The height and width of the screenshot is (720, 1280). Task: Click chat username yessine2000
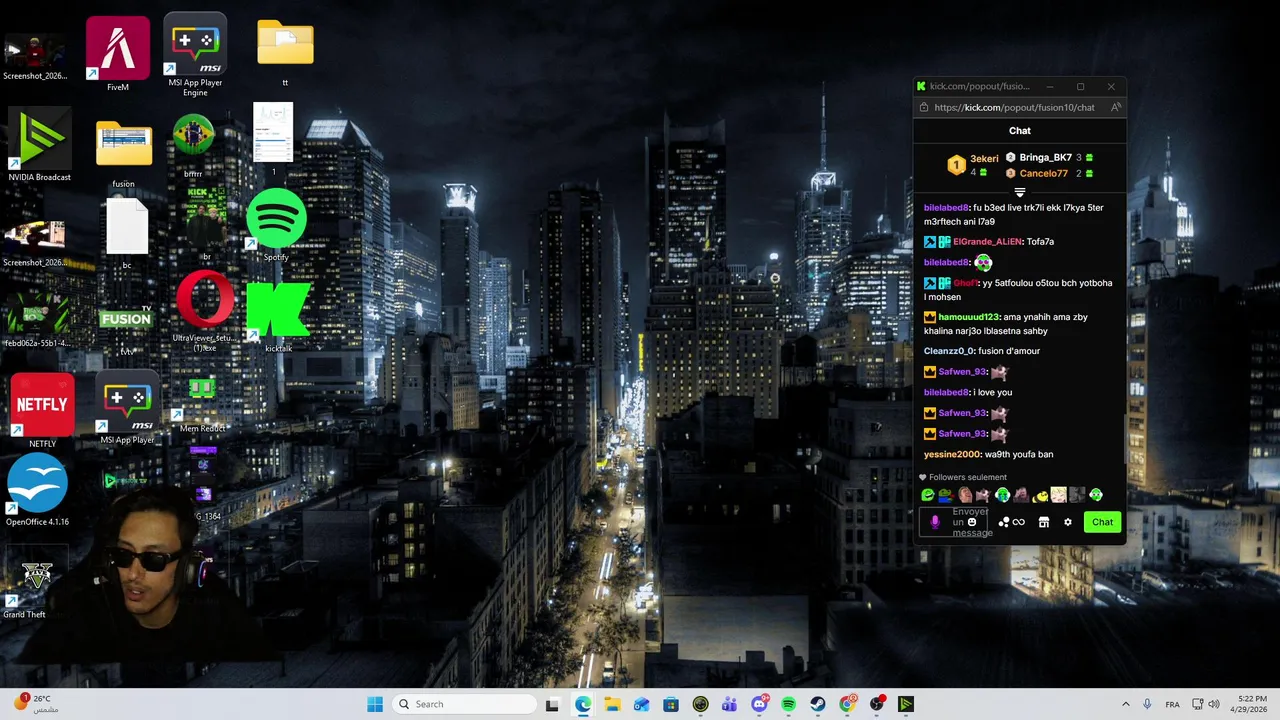point(952,454)
